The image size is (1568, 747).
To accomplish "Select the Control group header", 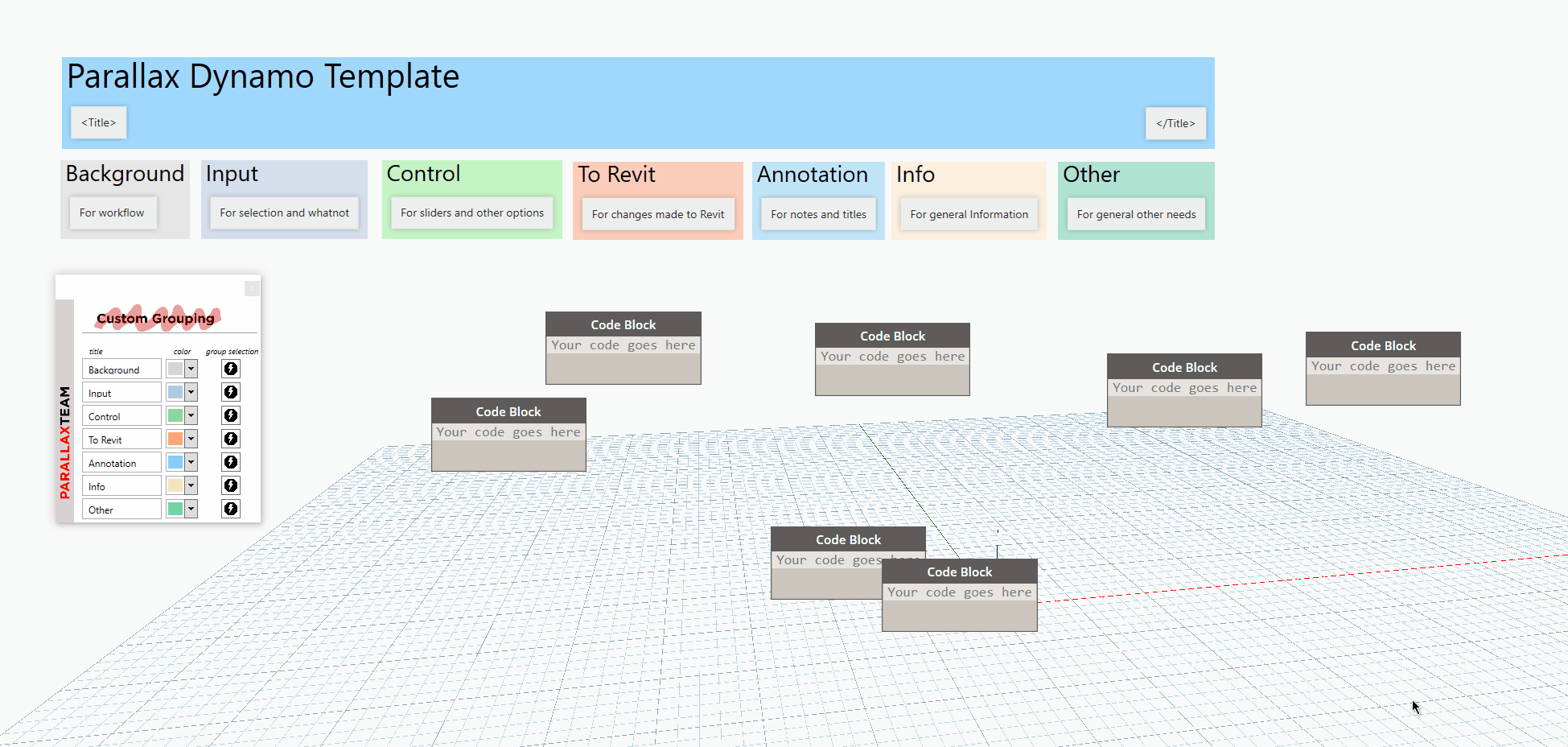I will [424, 173].
